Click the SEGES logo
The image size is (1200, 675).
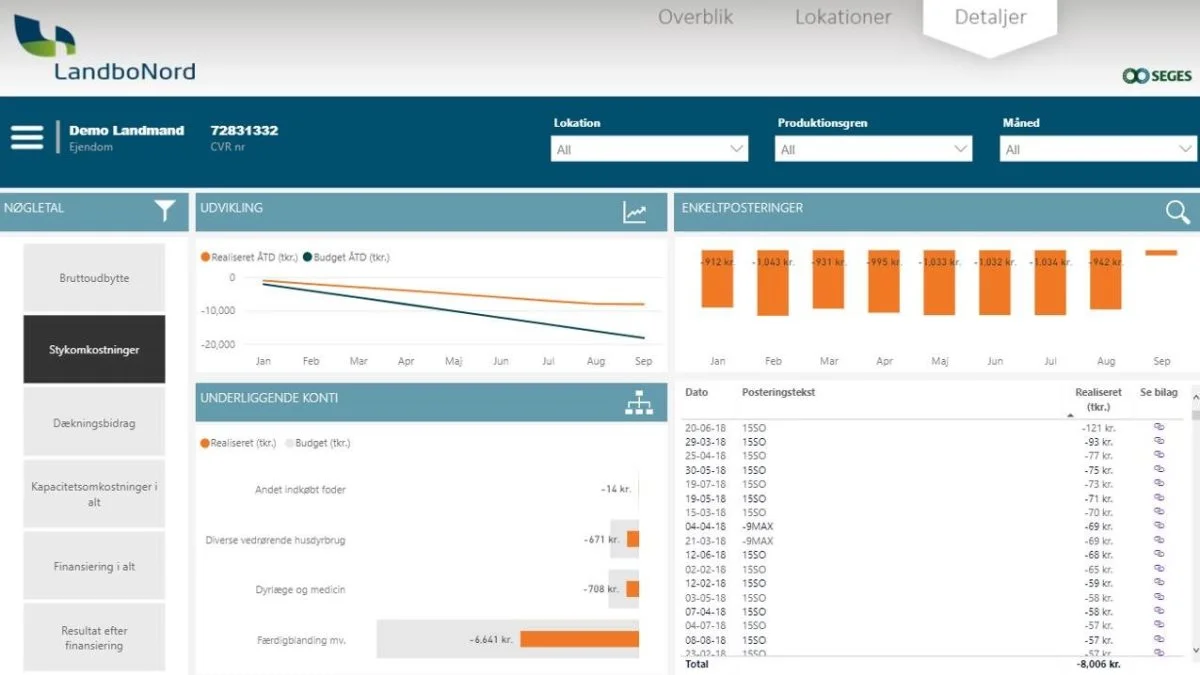pos(1157,76)
